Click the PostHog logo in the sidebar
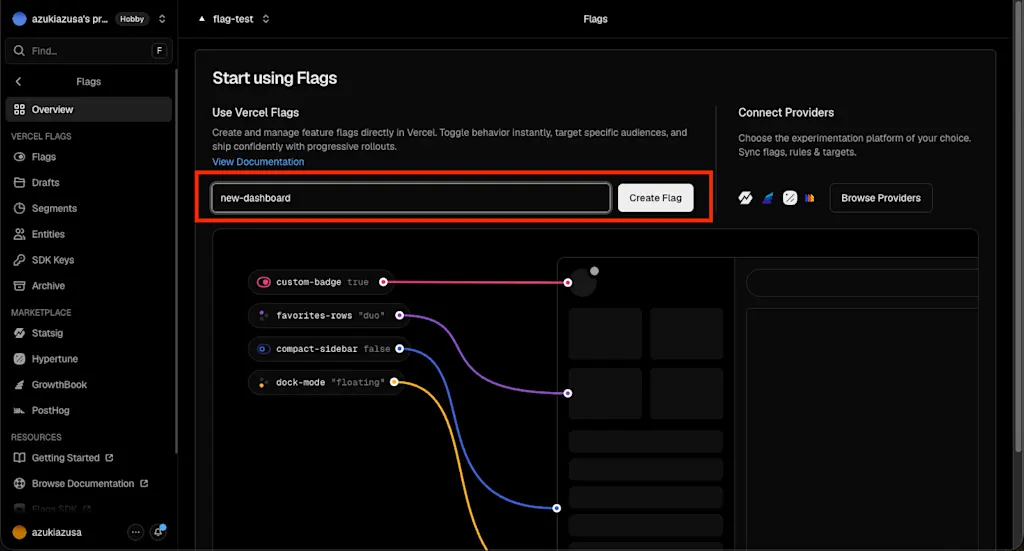Image resolution: width=1024 pixels, height=551 pixels. [20, 411]
